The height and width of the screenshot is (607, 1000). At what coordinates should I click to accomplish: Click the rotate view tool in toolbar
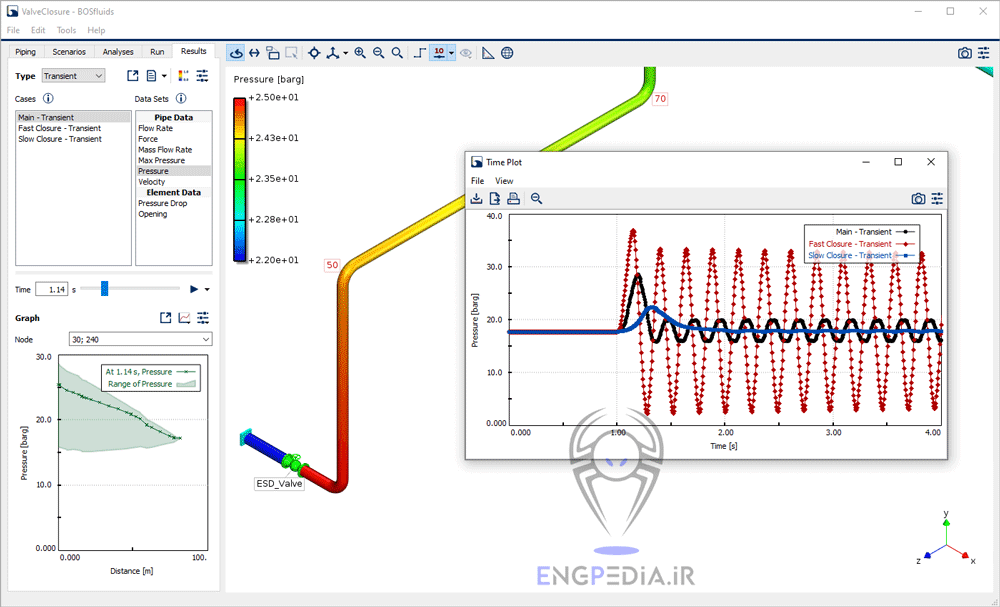[236, 53]
